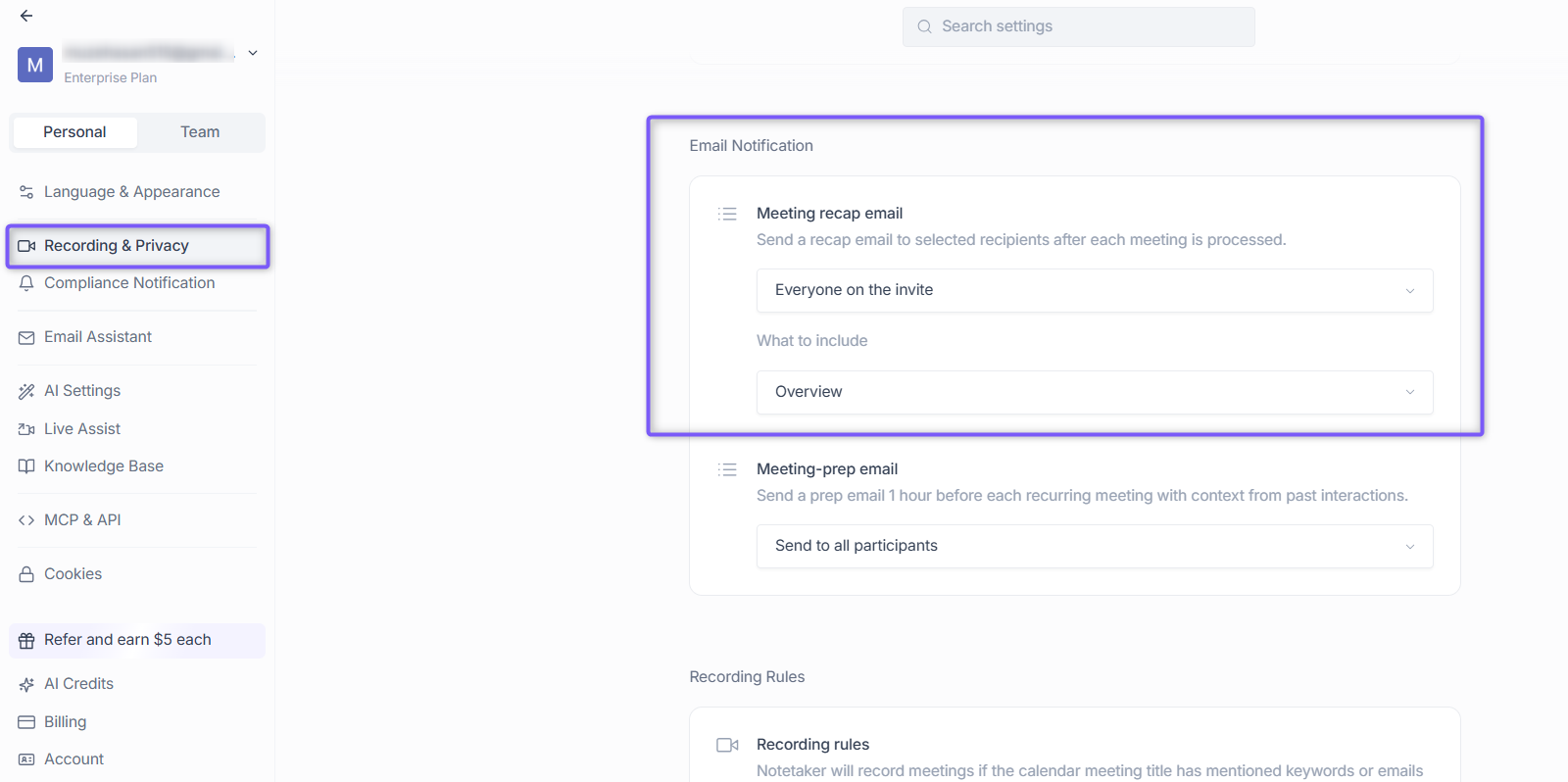
Task: Click the Enterprise Plan label
Action: (111, 78)
